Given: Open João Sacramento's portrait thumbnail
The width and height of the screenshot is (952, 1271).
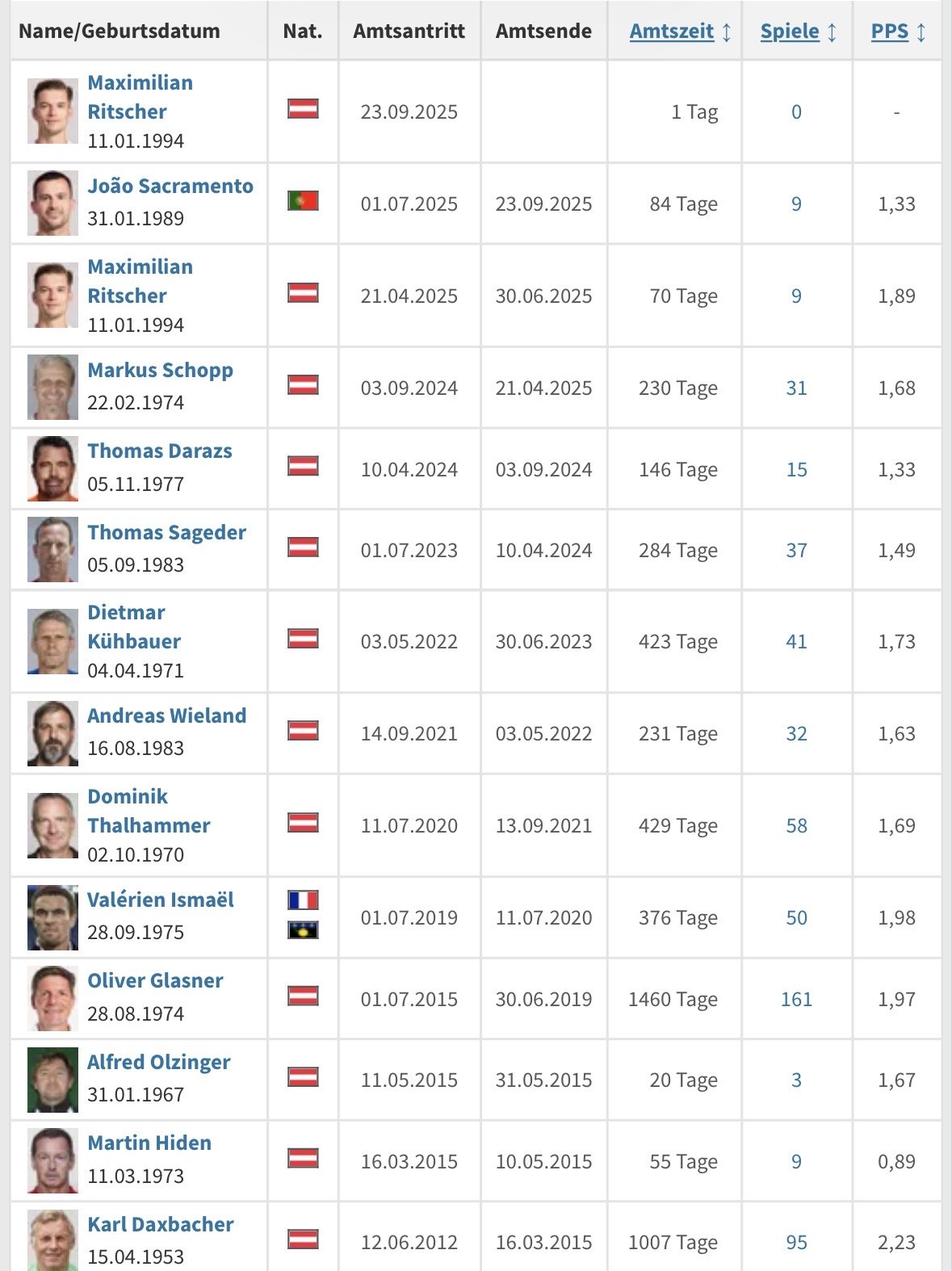Looking at the screenshot, I should tap(52, 203).
